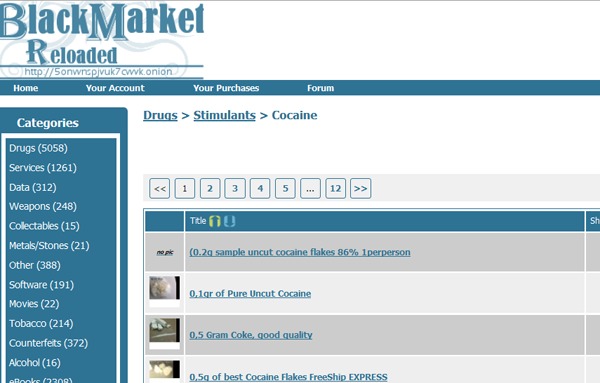
Task: Select the Services (1261) category
Action: click(43, 168)
